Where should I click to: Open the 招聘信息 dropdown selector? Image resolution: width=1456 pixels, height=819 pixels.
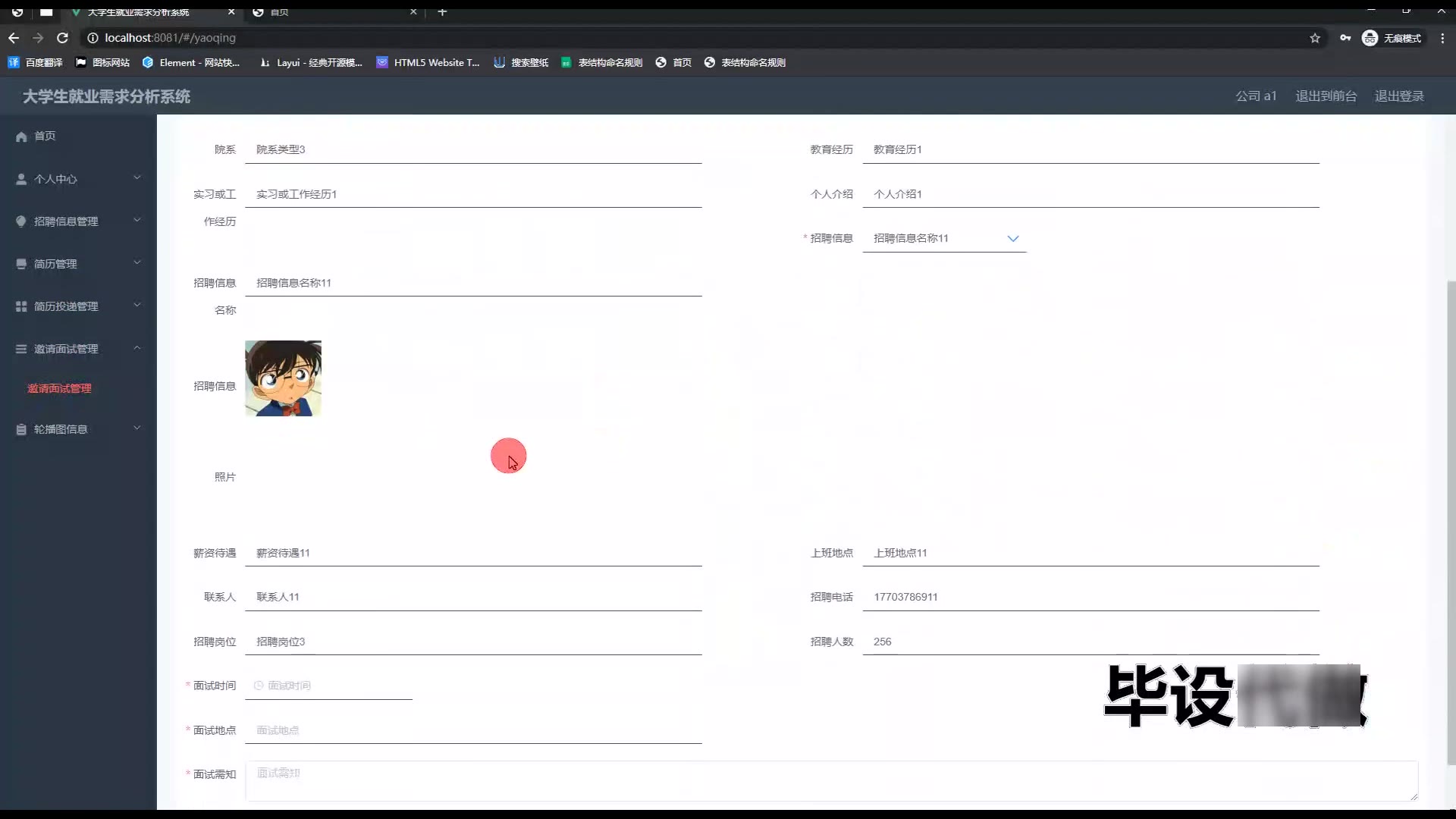(944, 238)
